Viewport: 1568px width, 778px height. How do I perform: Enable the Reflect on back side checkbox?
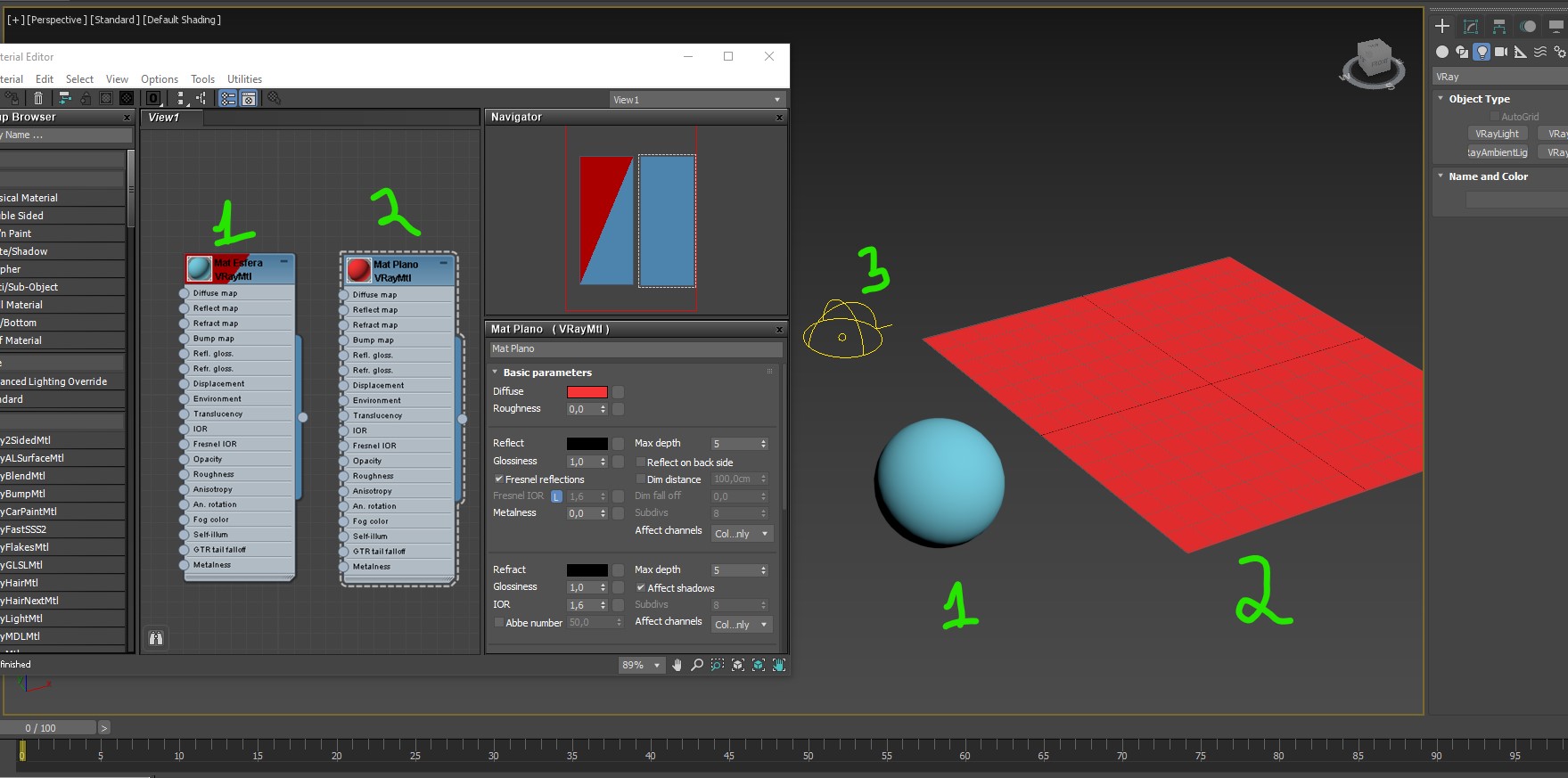pyautogui.click(x=640, y=463)
